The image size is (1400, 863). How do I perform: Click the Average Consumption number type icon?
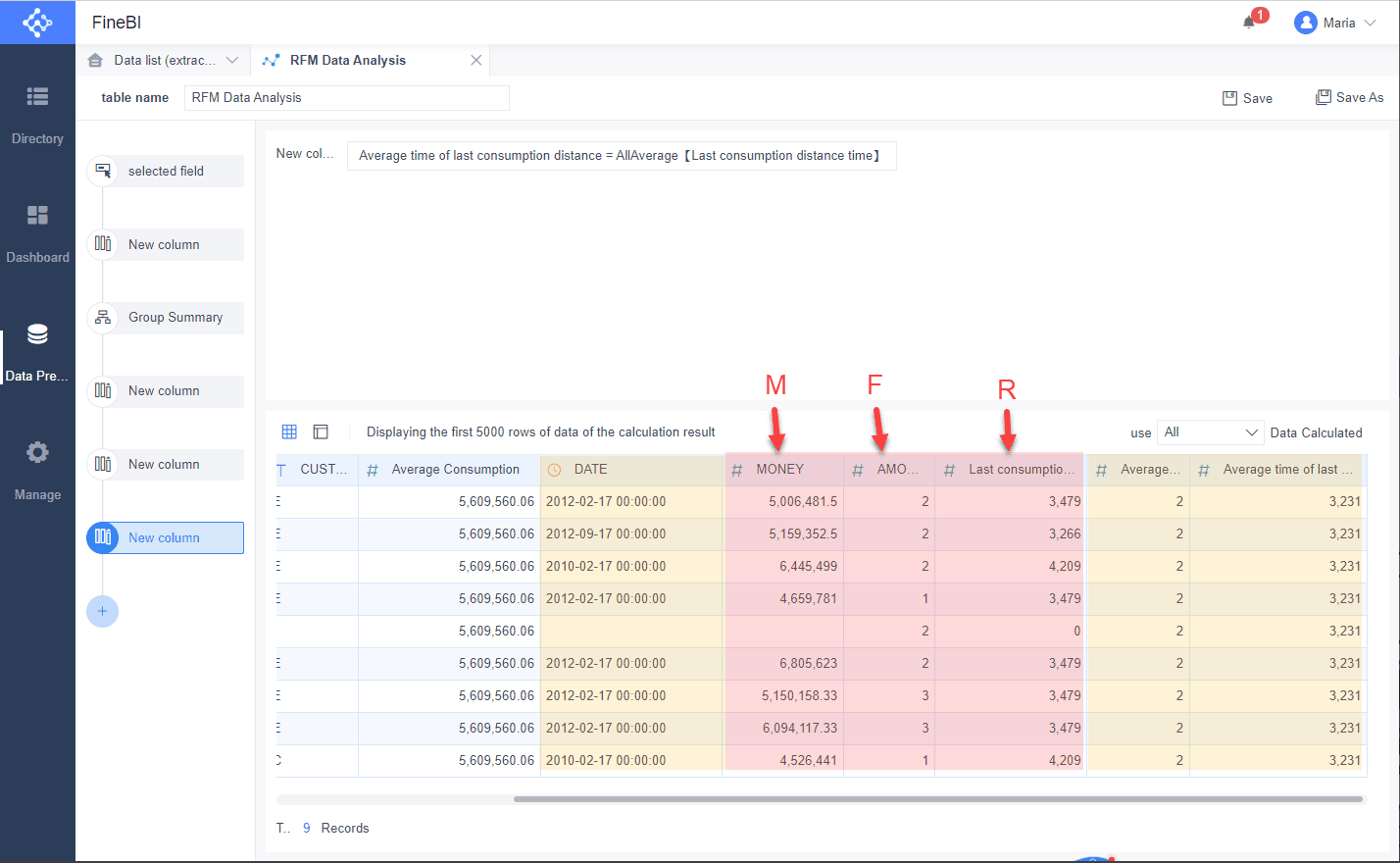[x=373, y=471]
